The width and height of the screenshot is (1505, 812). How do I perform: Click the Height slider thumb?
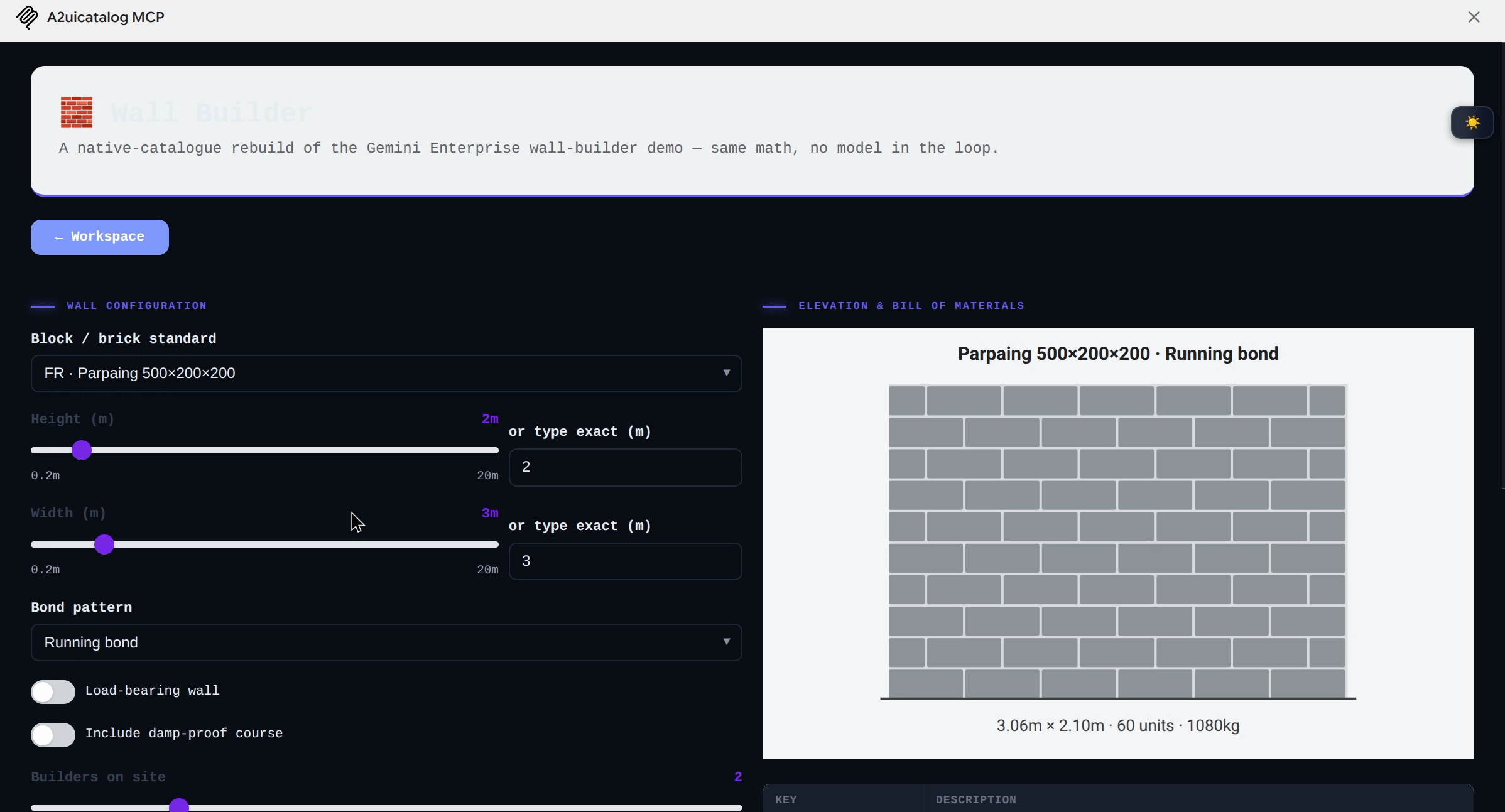(82, 450)
